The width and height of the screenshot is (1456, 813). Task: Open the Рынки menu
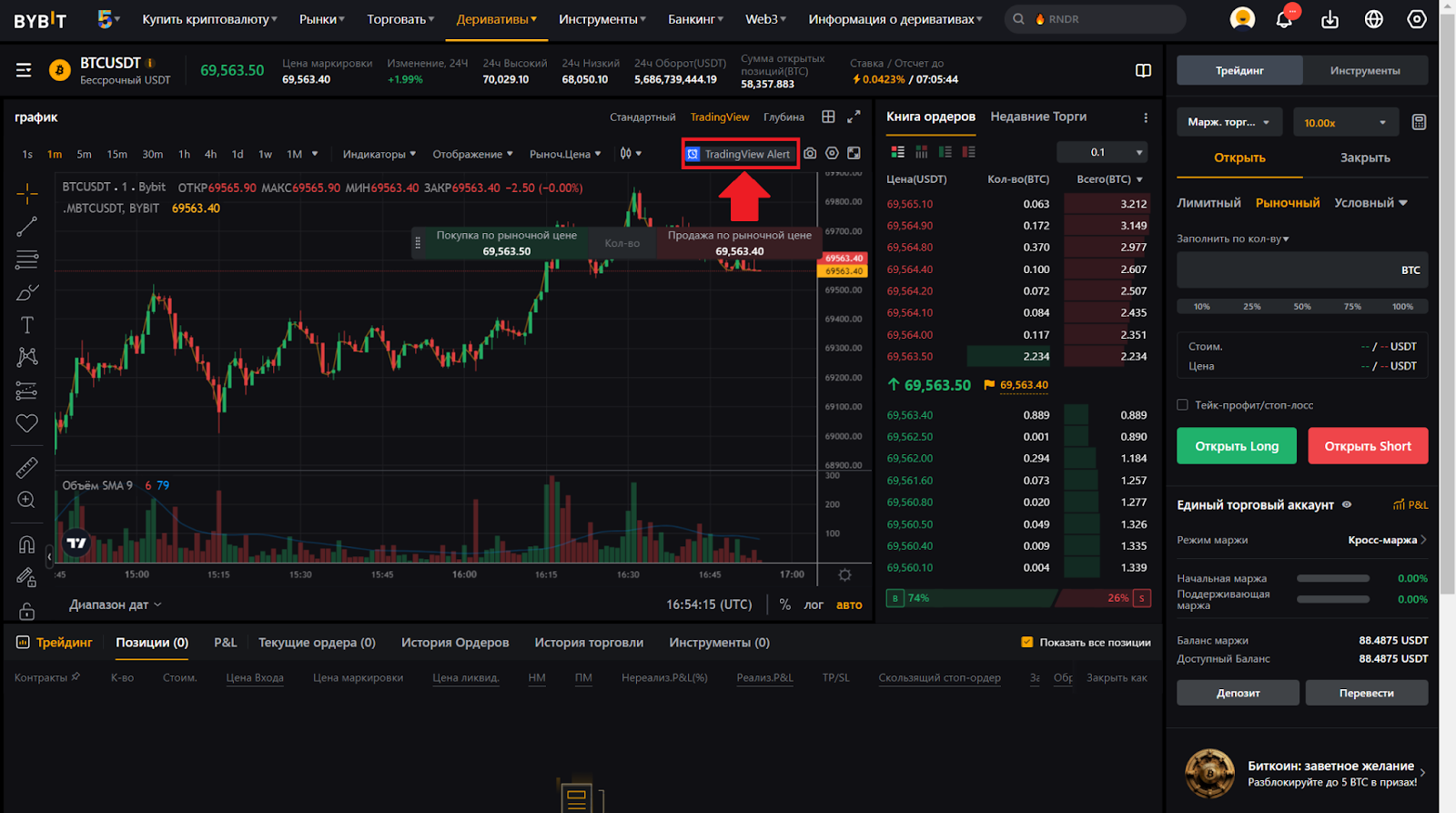coord(321,19)
